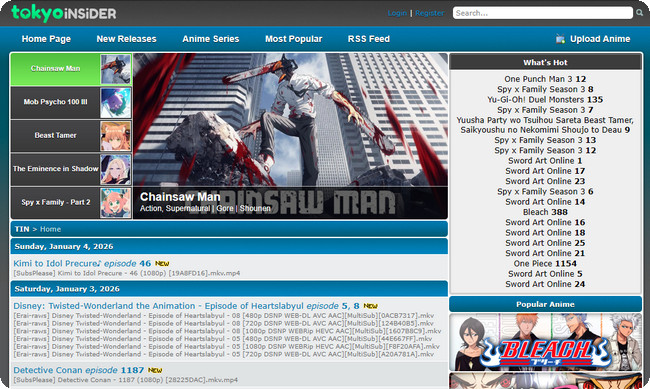Select The Eminence in Shadow slider label
Image resolution: width=650 pixels, height=389 pixels.
pyautogui.click(x=56, y=169)
